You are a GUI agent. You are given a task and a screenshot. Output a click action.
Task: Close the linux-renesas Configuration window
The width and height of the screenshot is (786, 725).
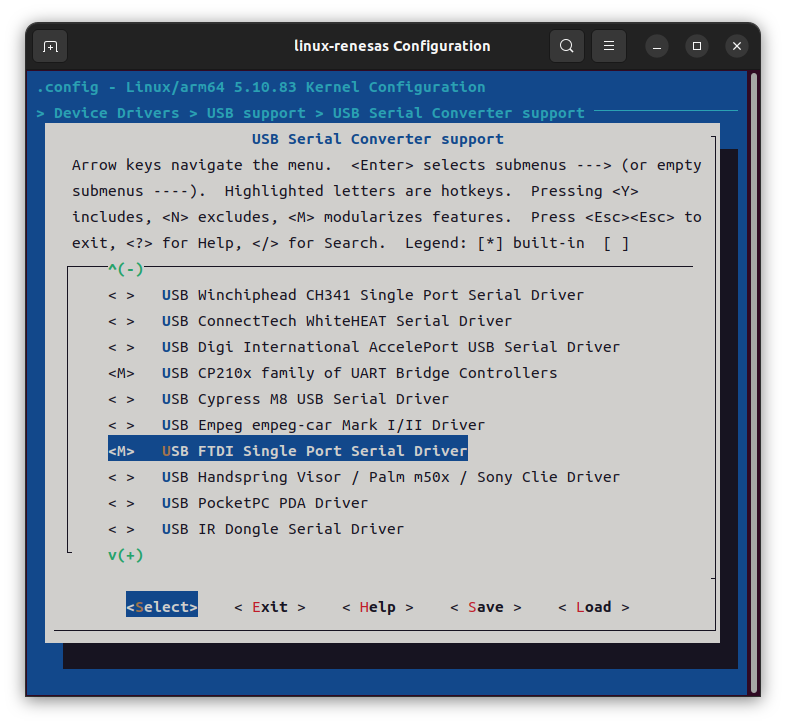click(737, 46)
